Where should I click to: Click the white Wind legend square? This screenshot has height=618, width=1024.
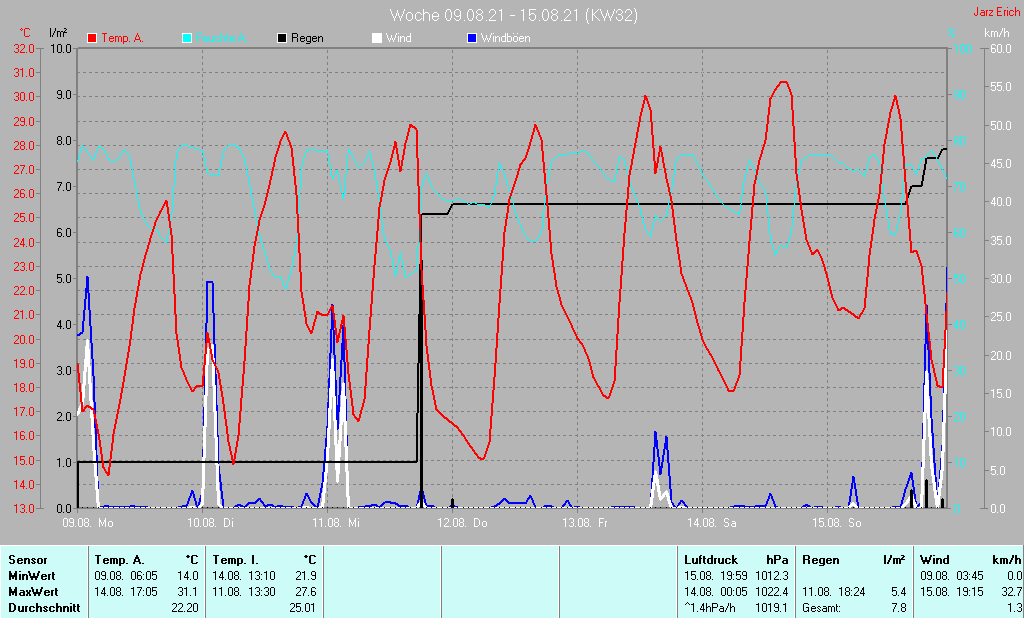[377, 38]
